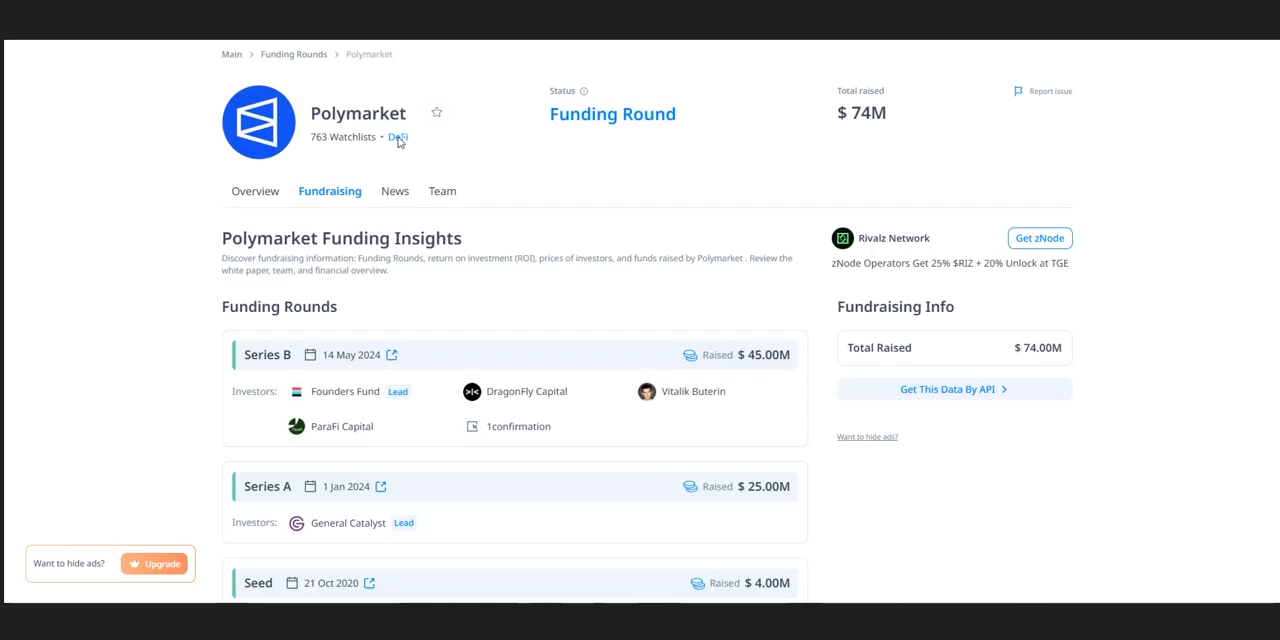The width and height of the screenshot is (1280, 640).
Task: Click the Rivalz Network logo icon
Action: point(842,238)
